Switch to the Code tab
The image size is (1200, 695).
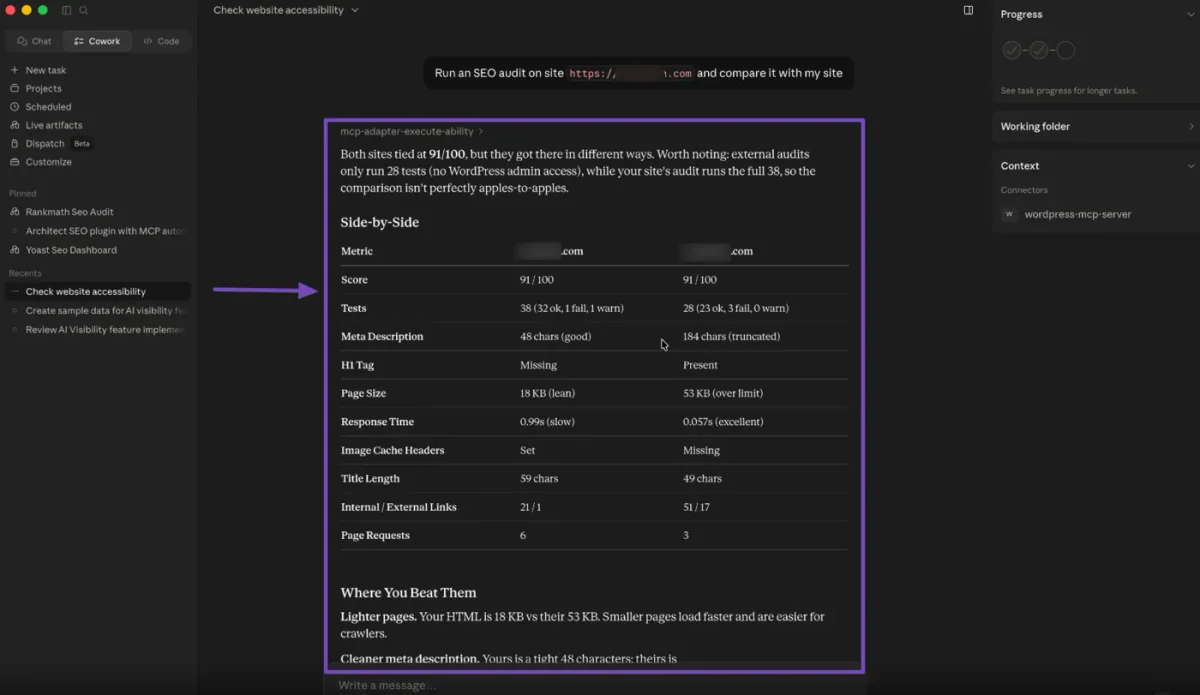tap(161, 41)
